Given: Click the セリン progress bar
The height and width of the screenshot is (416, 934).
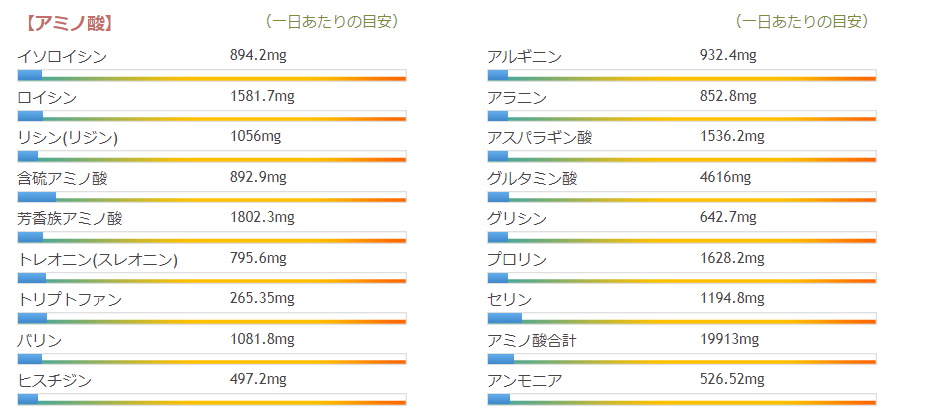Looking at the screenshot, I should 681,318.
